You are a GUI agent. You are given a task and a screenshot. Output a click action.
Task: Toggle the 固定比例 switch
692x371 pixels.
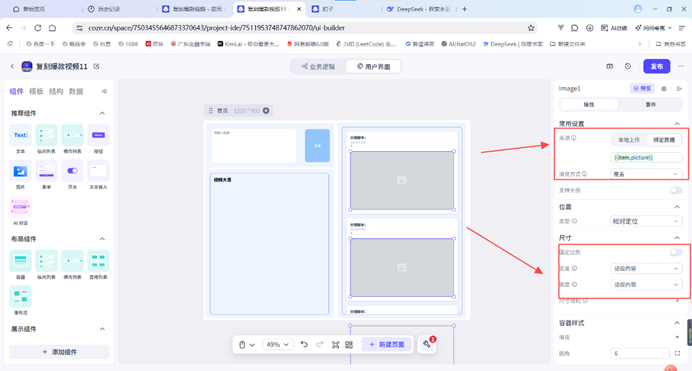click(x=676, y=252)
